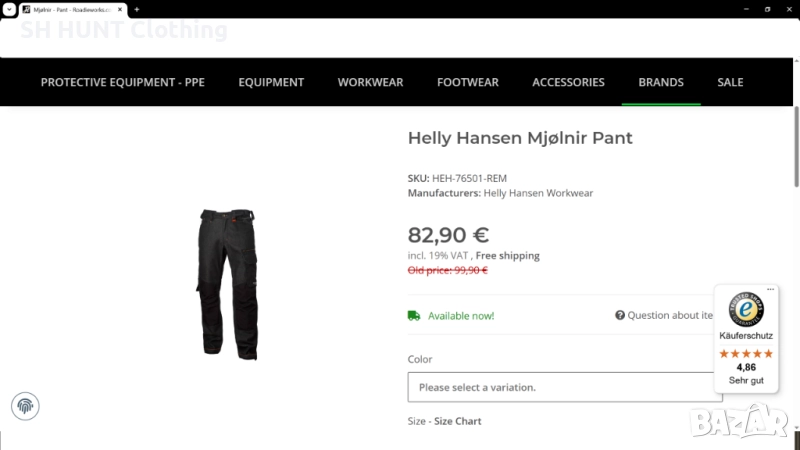Open the Equipment menu
Screen dimensions: 800x450
point(271,82)
